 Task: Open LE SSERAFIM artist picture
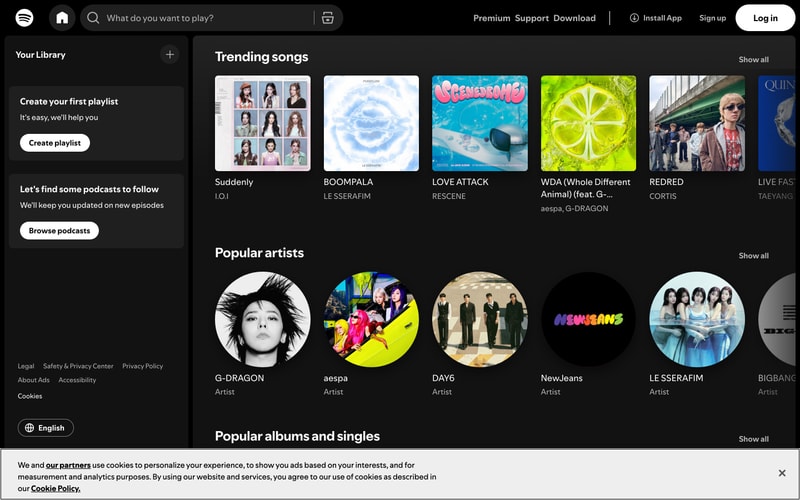point(697,319)
